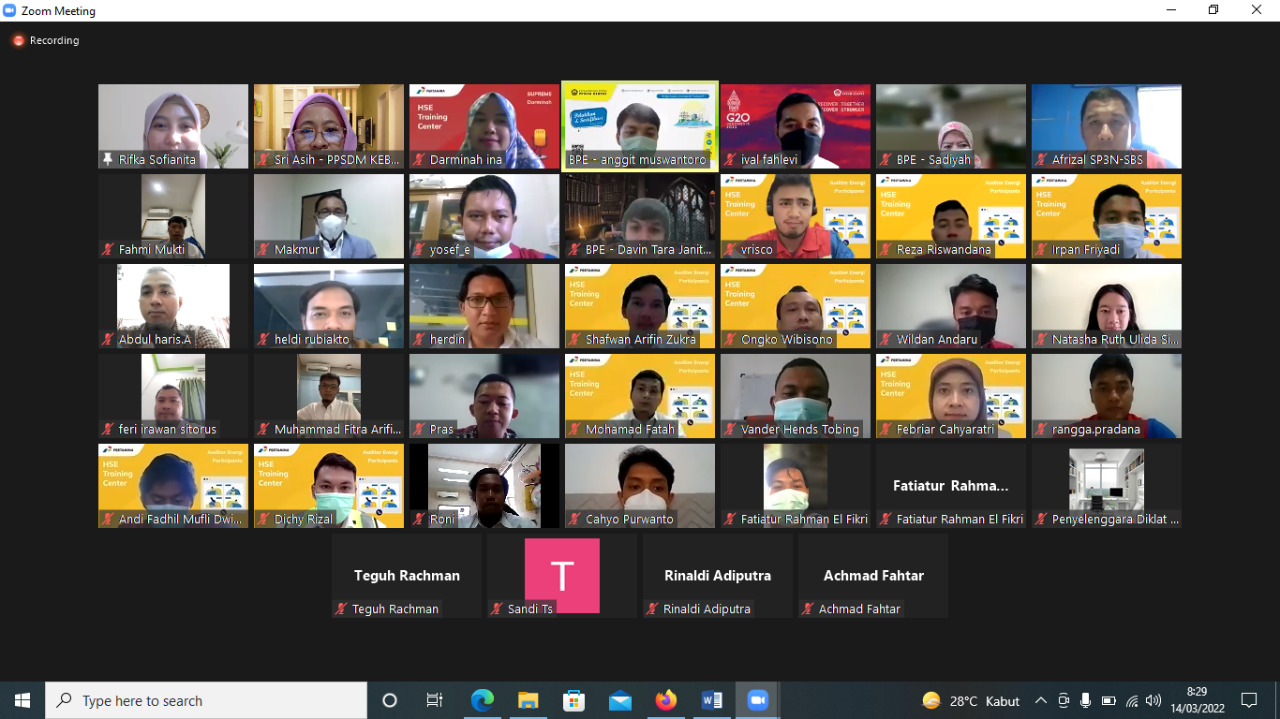
Task: Click muted microphone icon next to Sandi Ts
Action: [497, 609]
